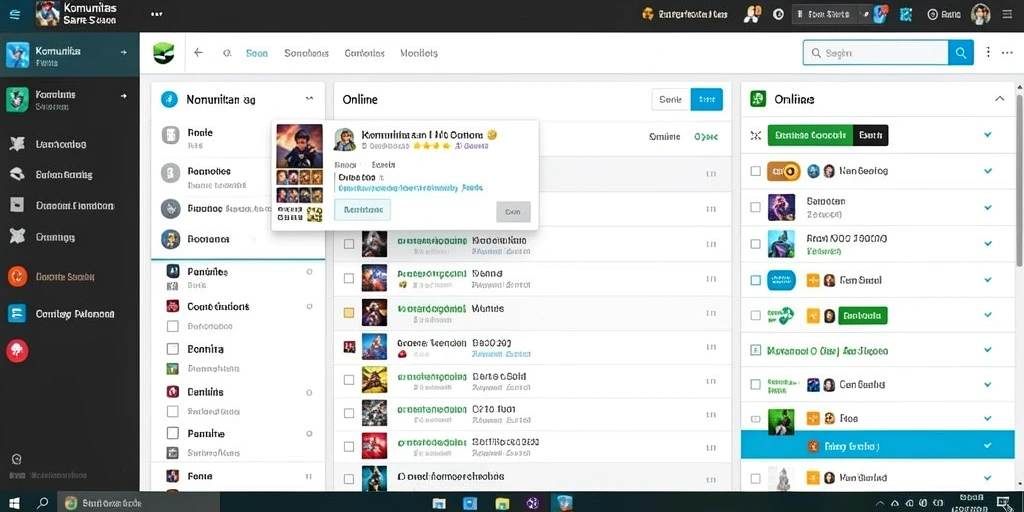Expand arrow next to green-avatar sidebar entry
This screenshot has height=512, width=1024.
click(x=124, y=96)
